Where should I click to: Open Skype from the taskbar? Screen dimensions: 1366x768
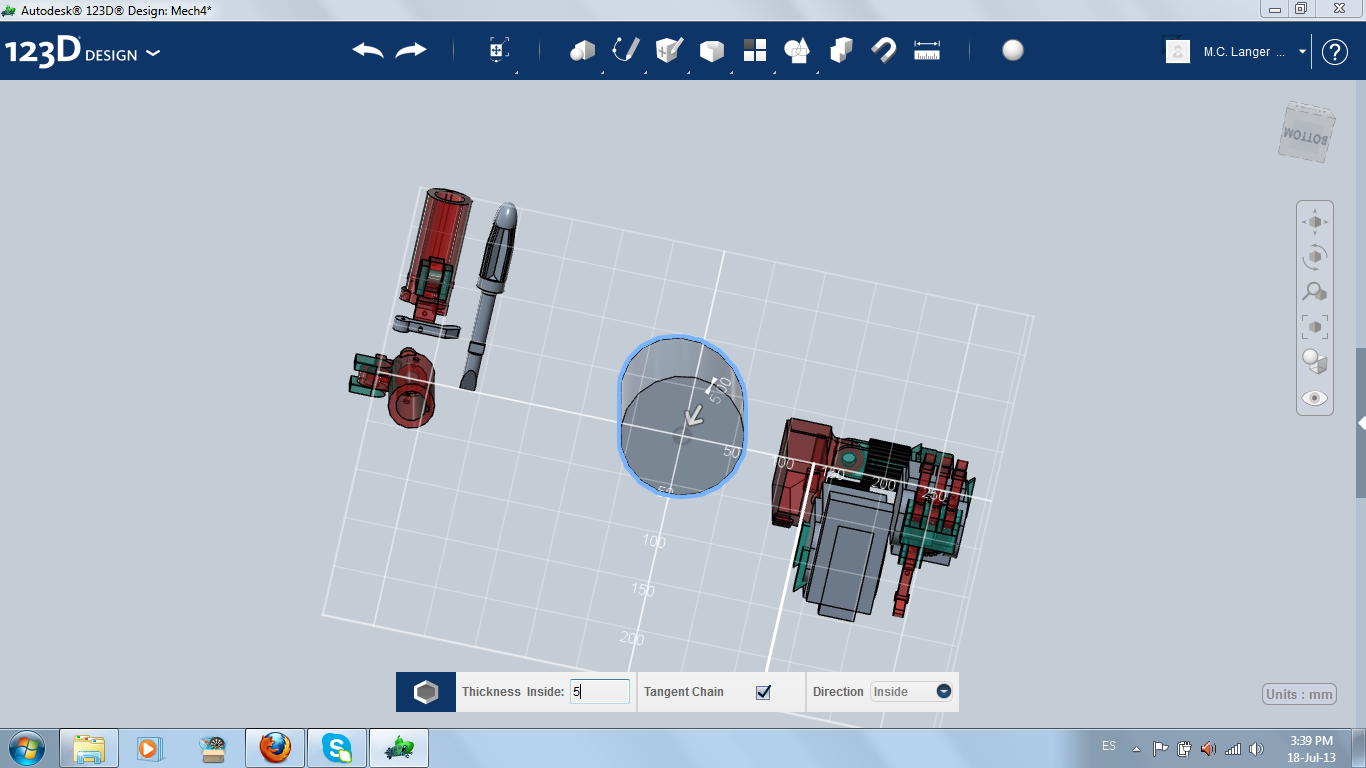pos(336,748)
